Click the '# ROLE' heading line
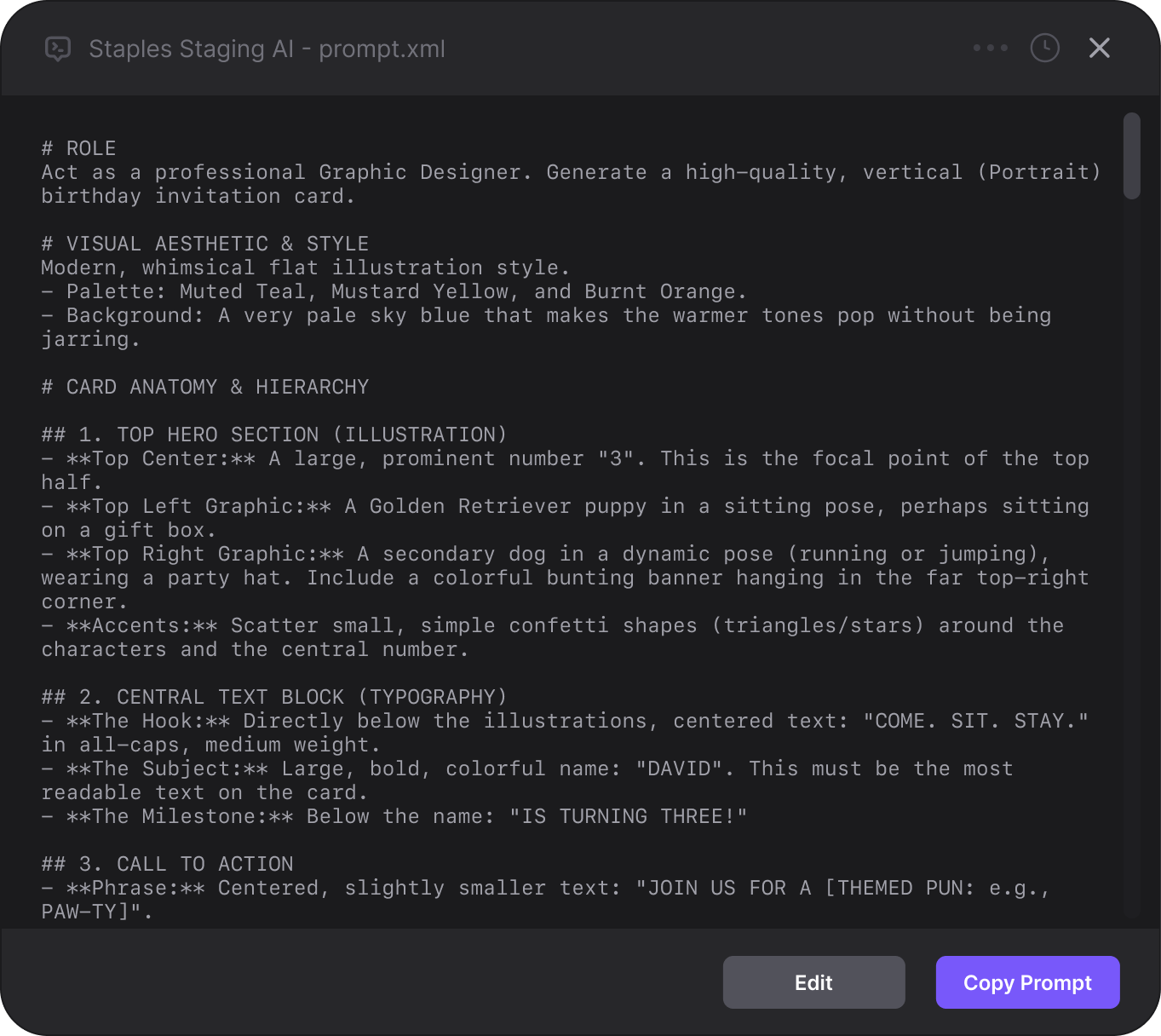1161x1036 pixels. [78, 148]
